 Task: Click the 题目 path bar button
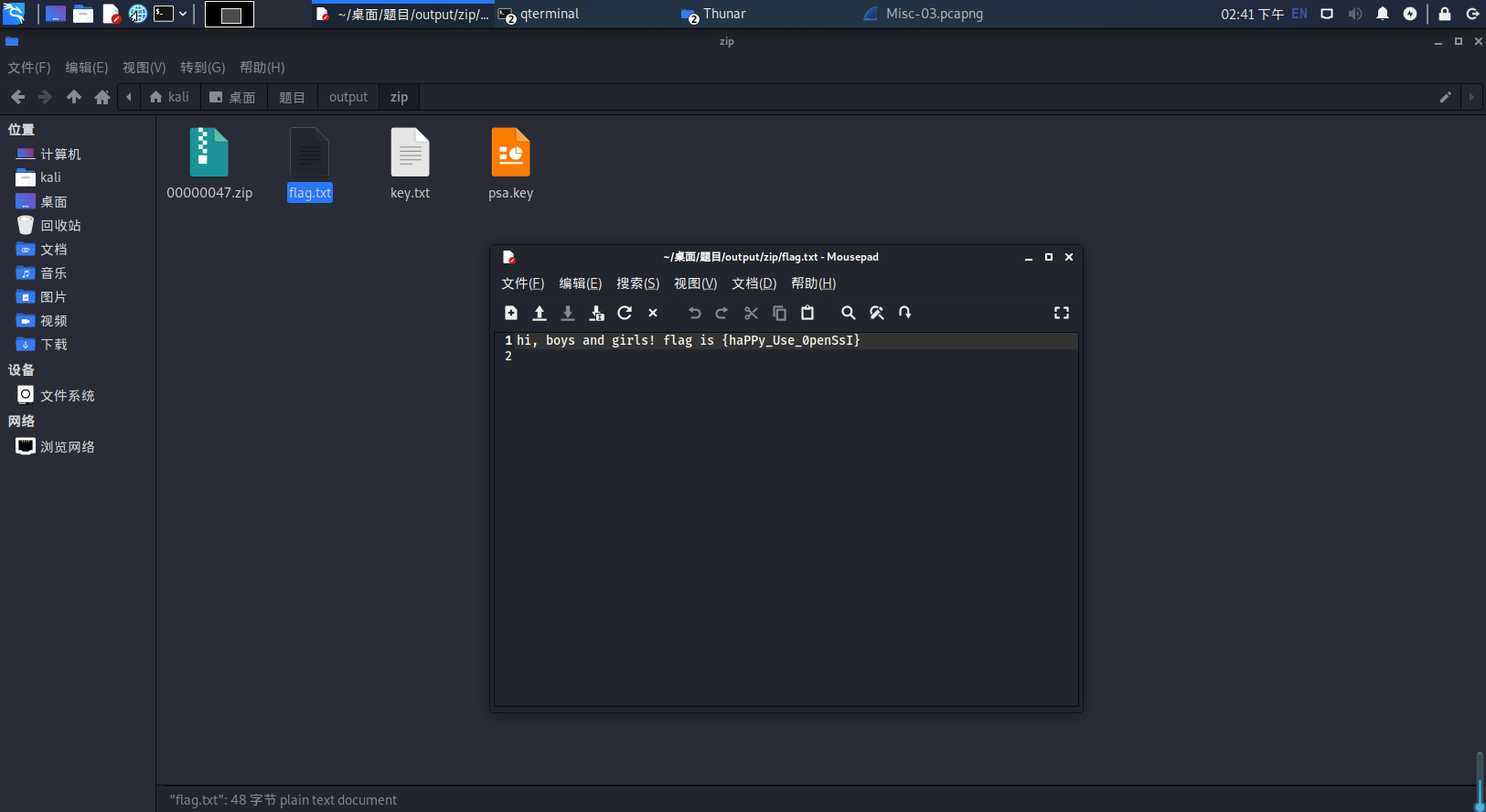292,97
